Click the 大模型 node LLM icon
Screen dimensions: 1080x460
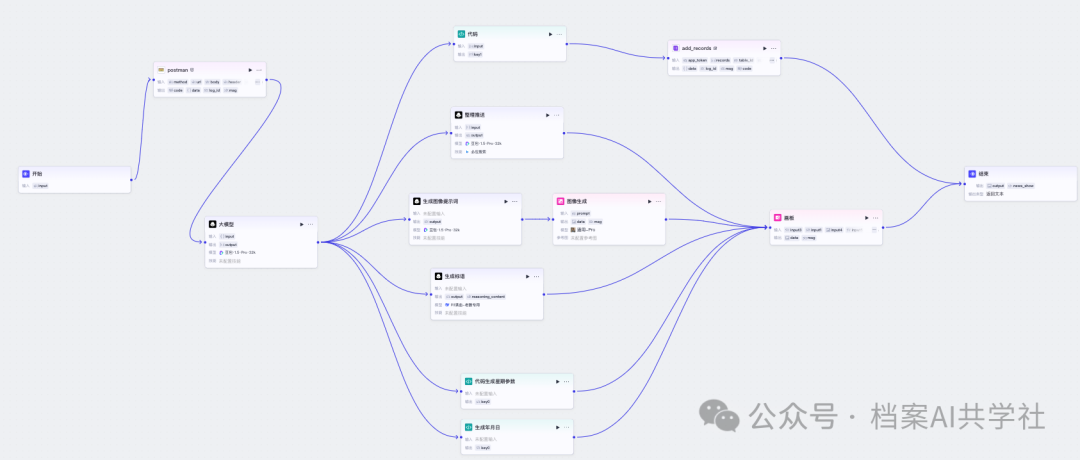(x=212, y=224)
